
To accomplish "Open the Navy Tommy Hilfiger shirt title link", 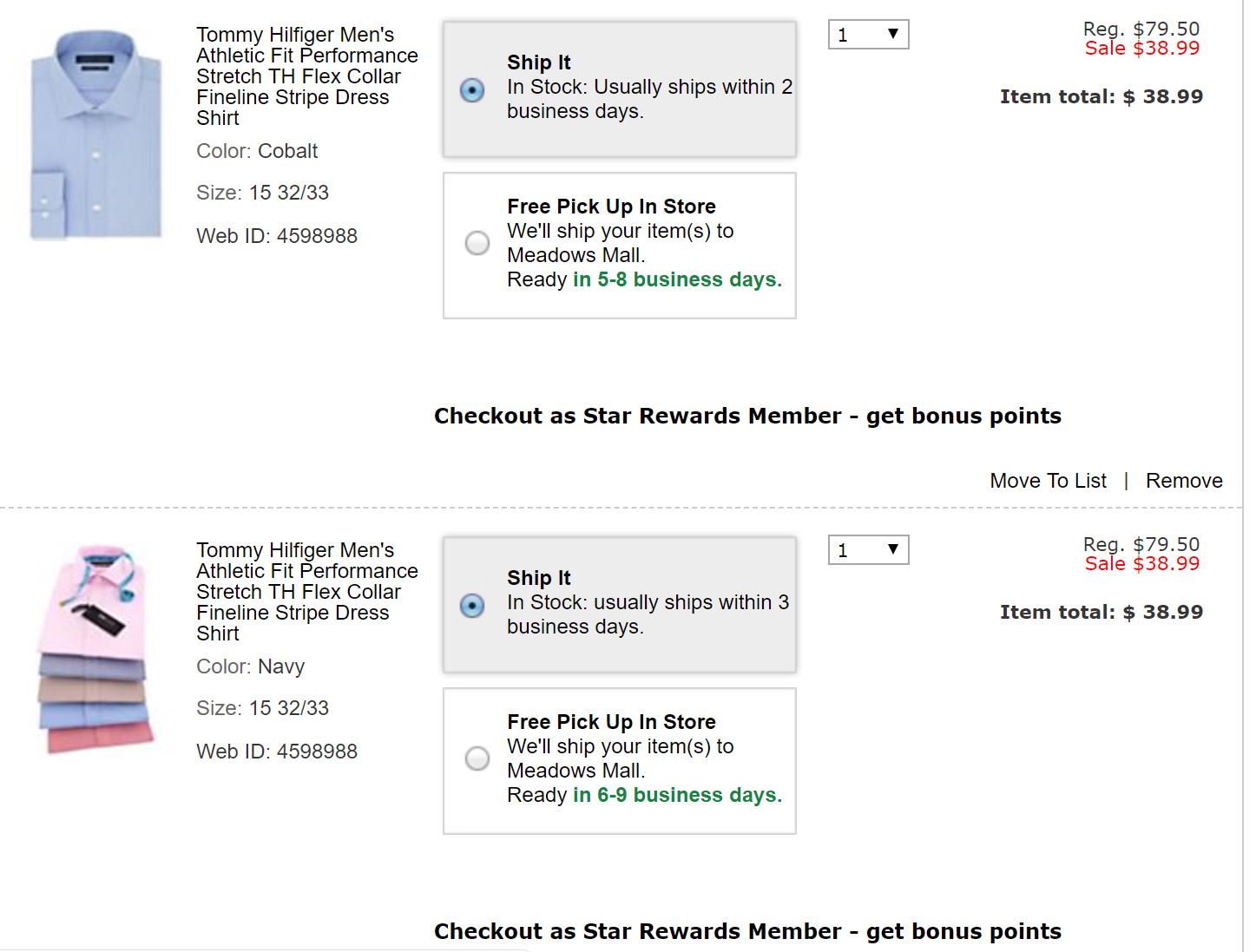I will pos(307,592).
